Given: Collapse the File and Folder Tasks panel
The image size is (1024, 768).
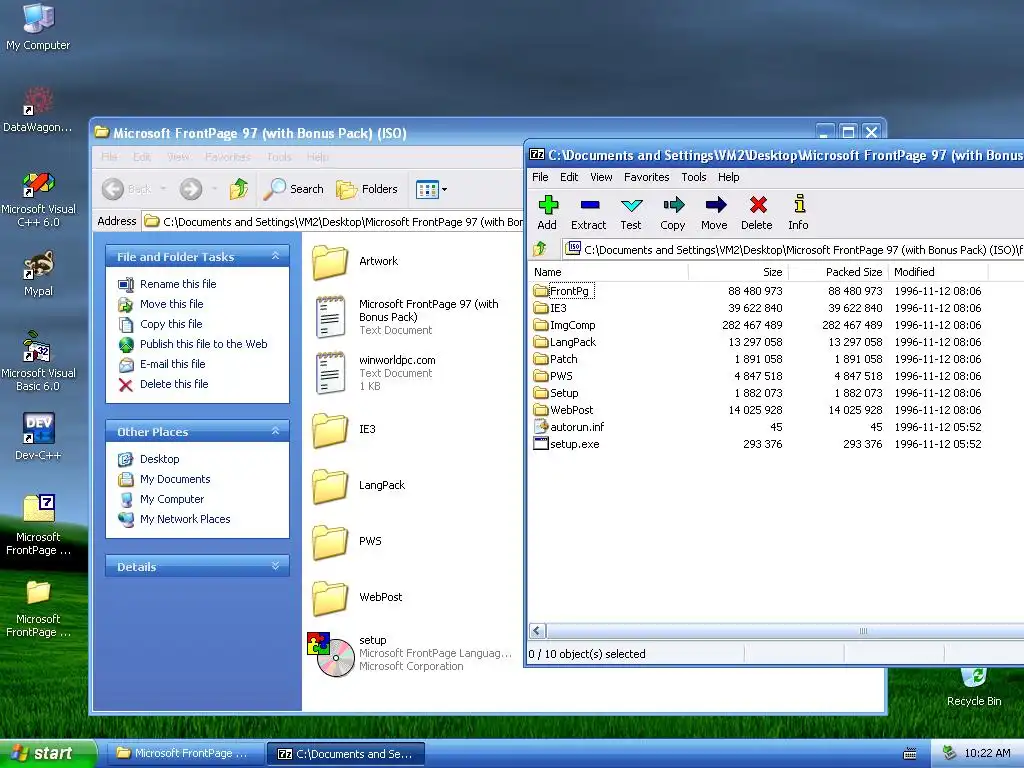Looking at the screenshot, I should pos(276,256).
